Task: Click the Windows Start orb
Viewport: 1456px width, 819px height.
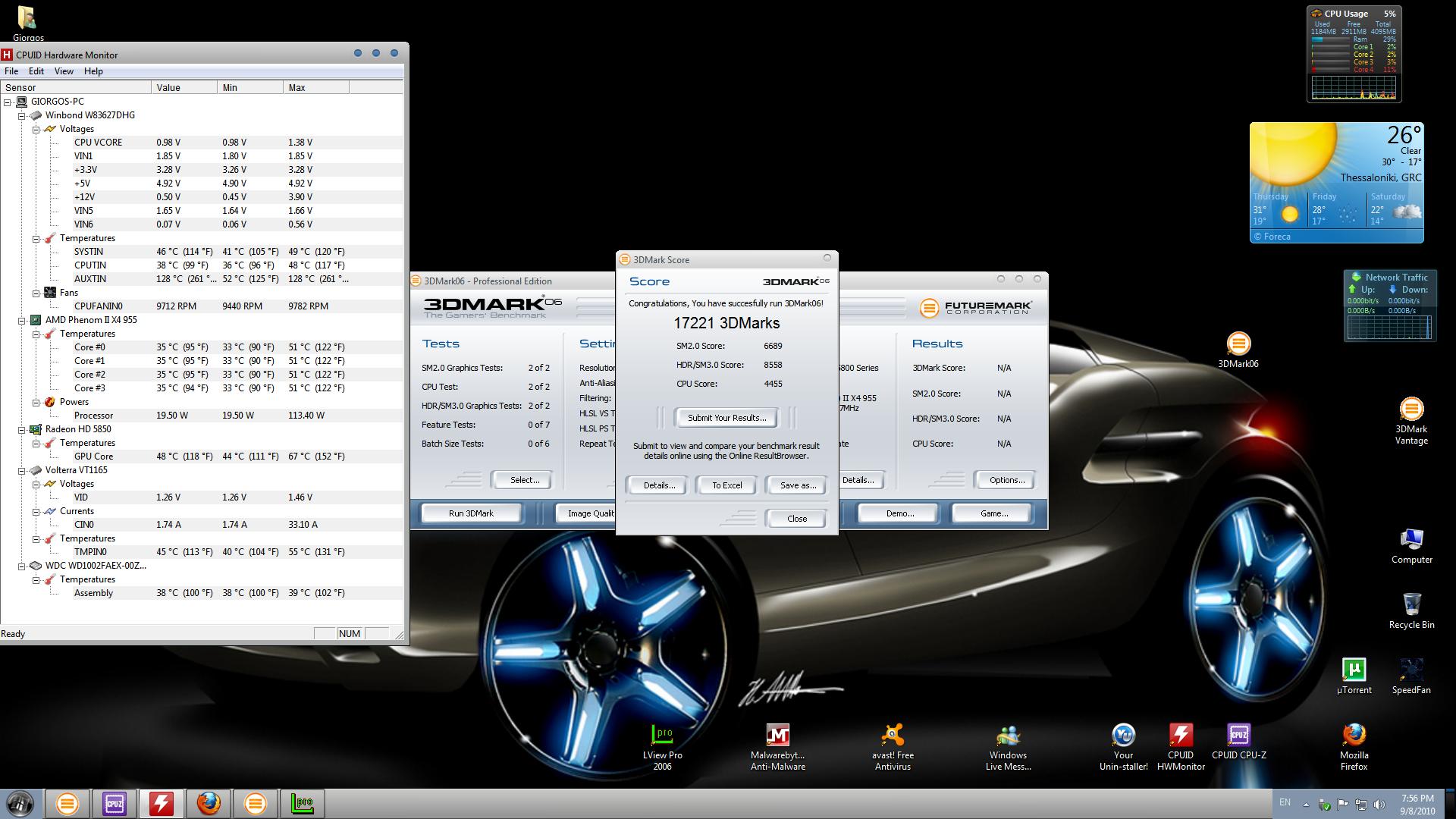Action: click(20, 803)
